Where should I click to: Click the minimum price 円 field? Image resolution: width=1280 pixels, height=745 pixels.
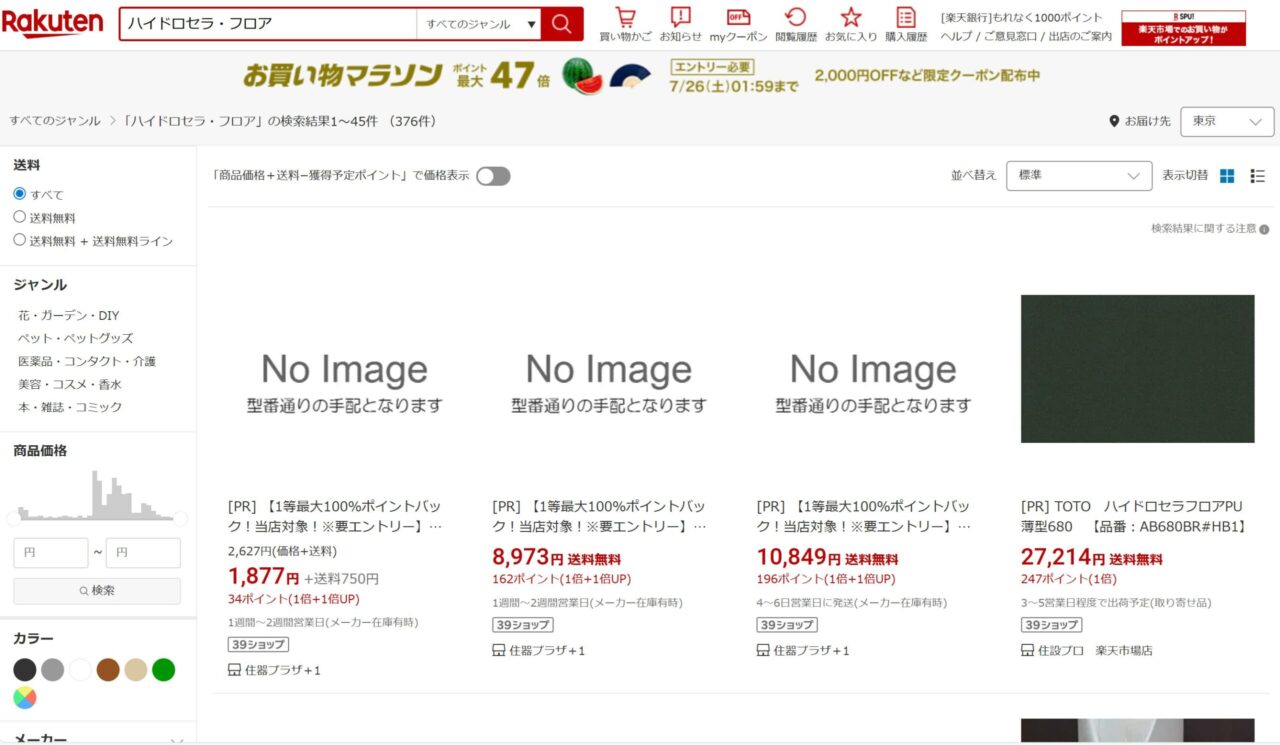click(51, 553)
